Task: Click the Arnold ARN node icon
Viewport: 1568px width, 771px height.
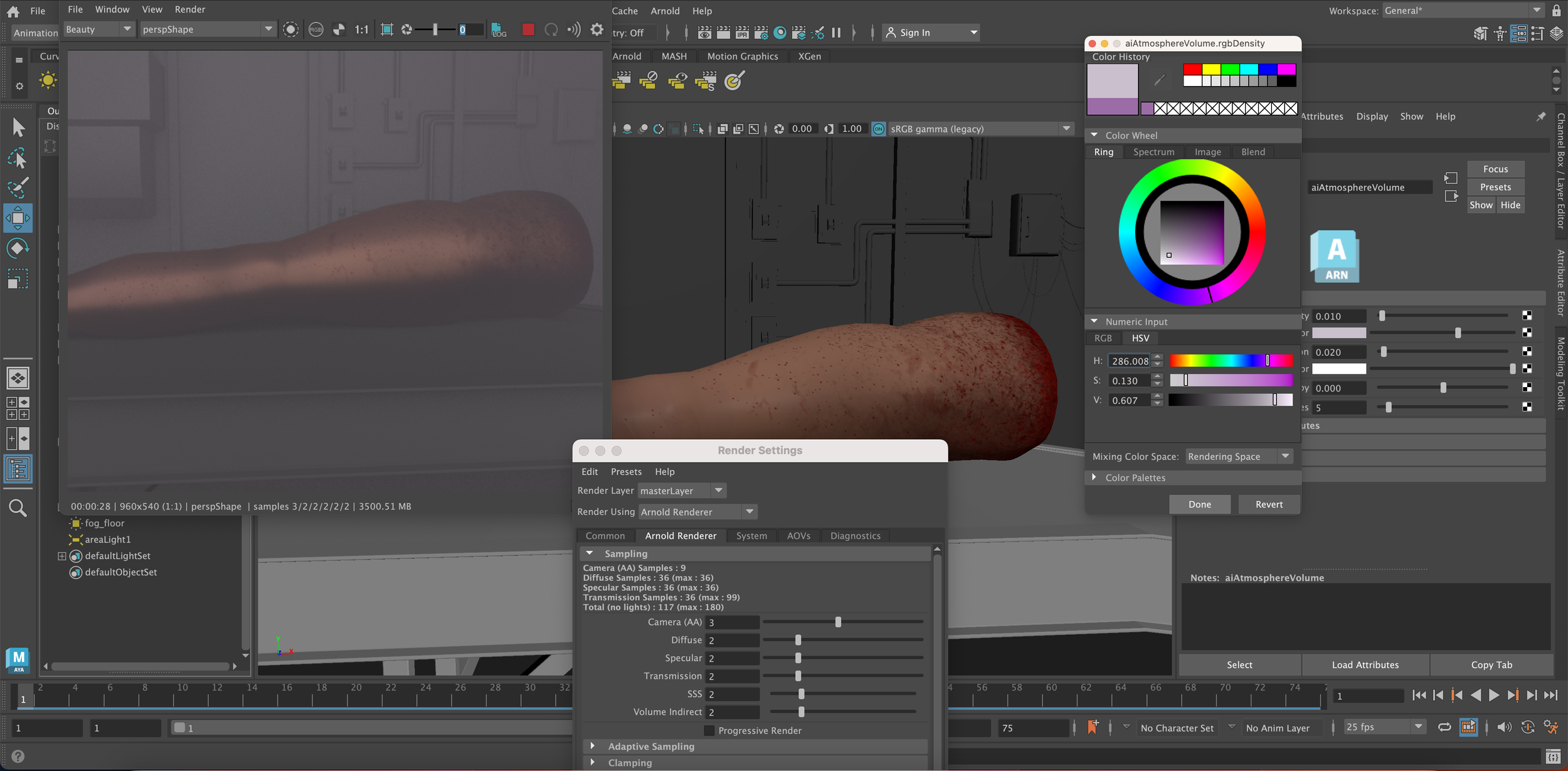Action: [x=1335, y=257]
